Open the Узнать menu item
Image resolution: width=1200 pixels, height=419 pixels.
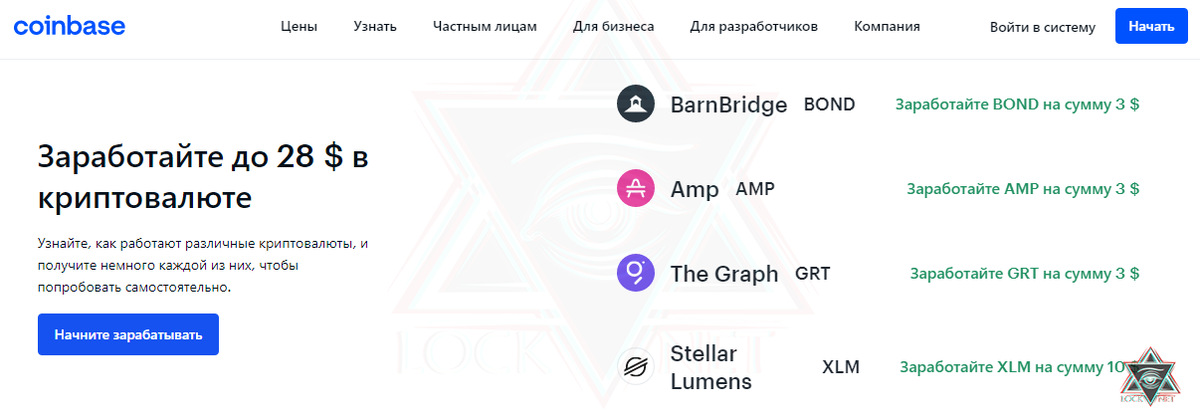point(375,27)
